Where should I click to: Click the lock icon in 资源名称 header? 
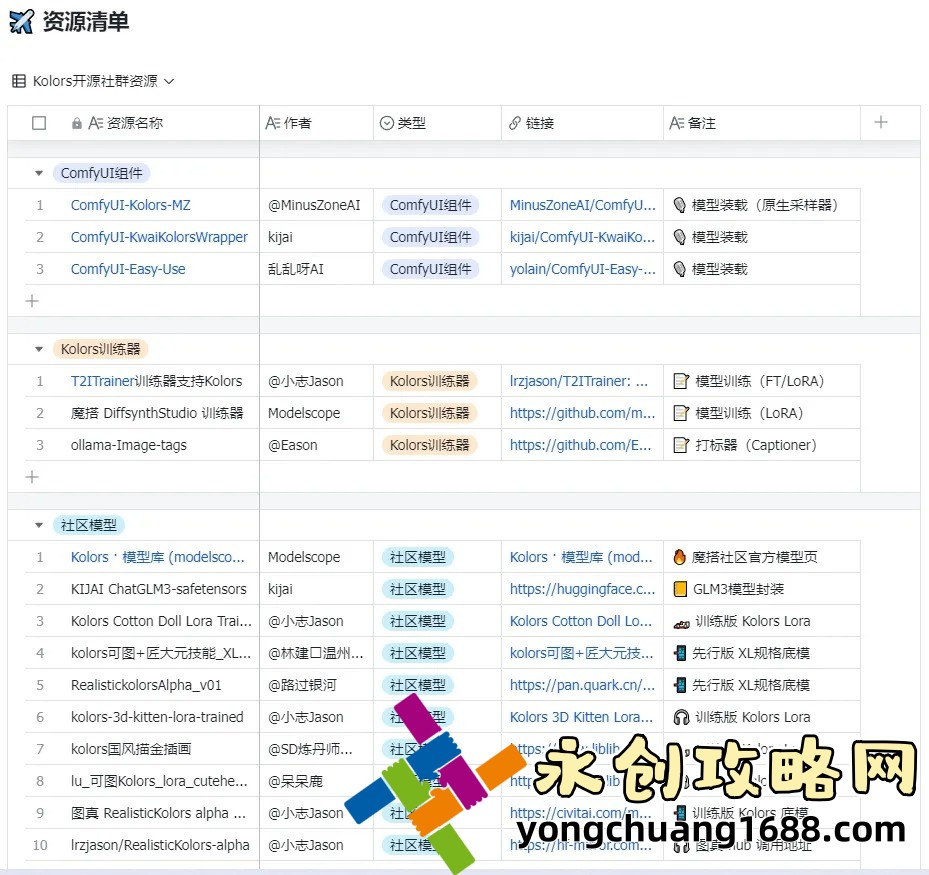pyautogui.click(x=76, y=123)
